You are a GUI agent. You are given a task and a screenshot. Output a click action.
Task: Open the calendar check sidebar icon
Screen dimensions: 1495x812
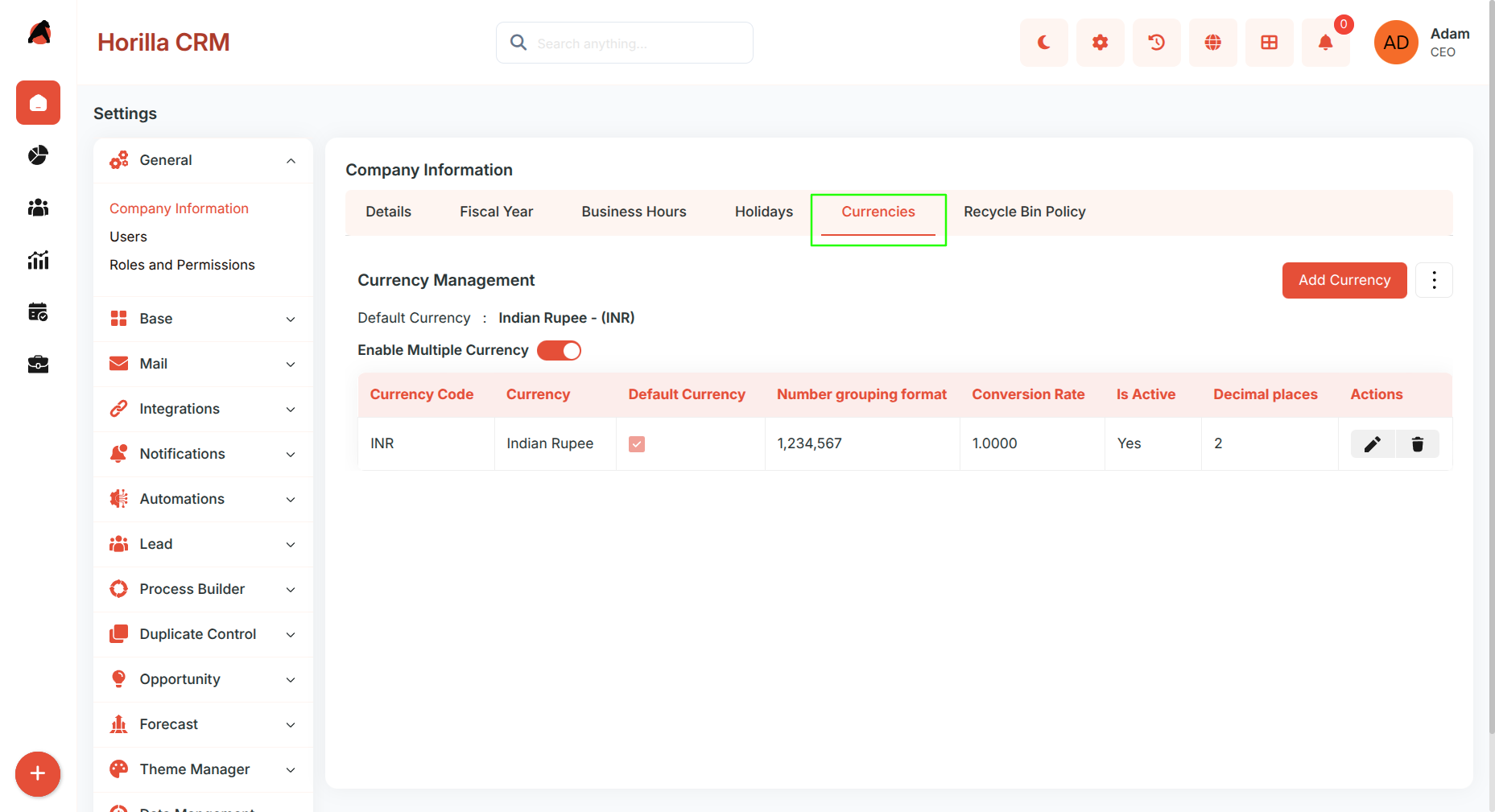[x=38, y=312]
